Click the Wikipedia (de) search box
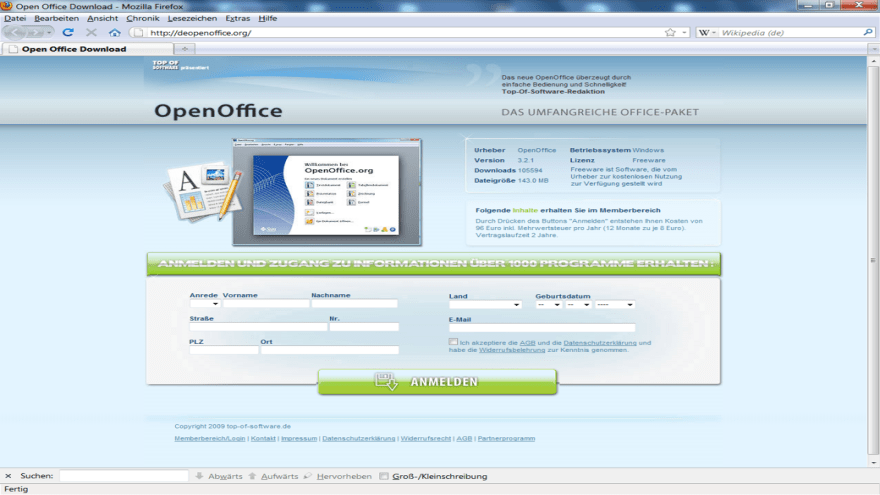Screen dimensions: 880x495 tap(790, 33)
